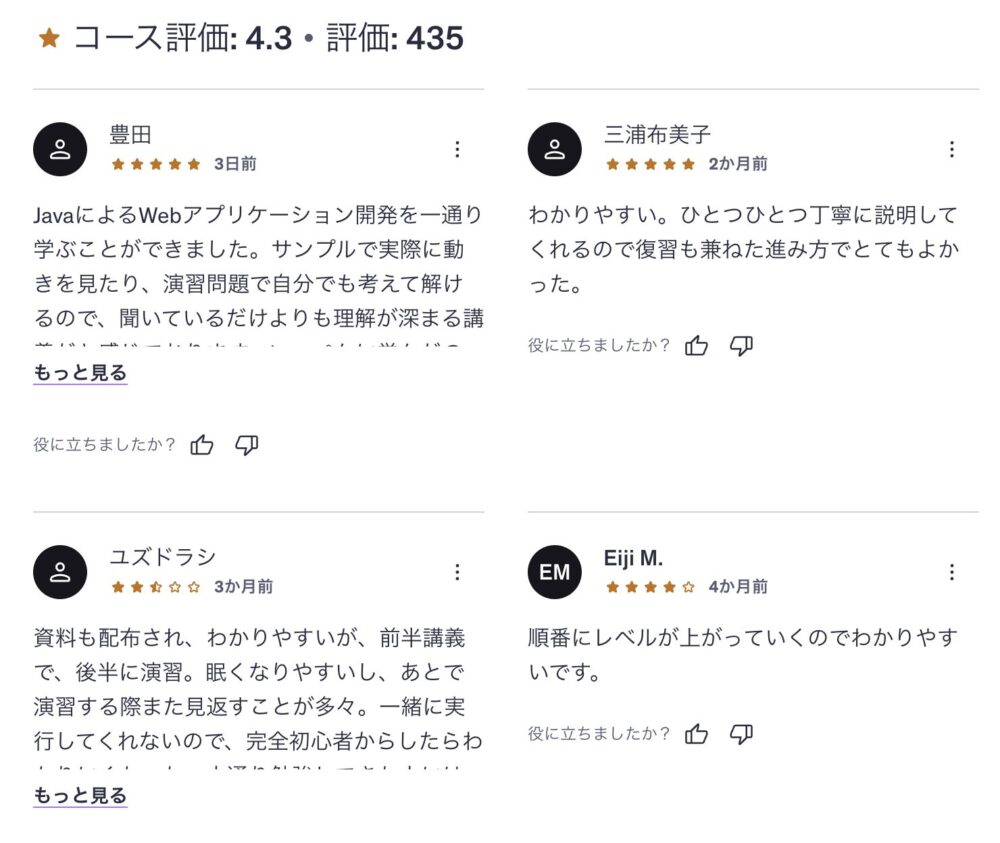Click the EM avatar for Eiji M.
Image resolution: width=1000 pixels, height=843 pixels.
pos(554,572)
